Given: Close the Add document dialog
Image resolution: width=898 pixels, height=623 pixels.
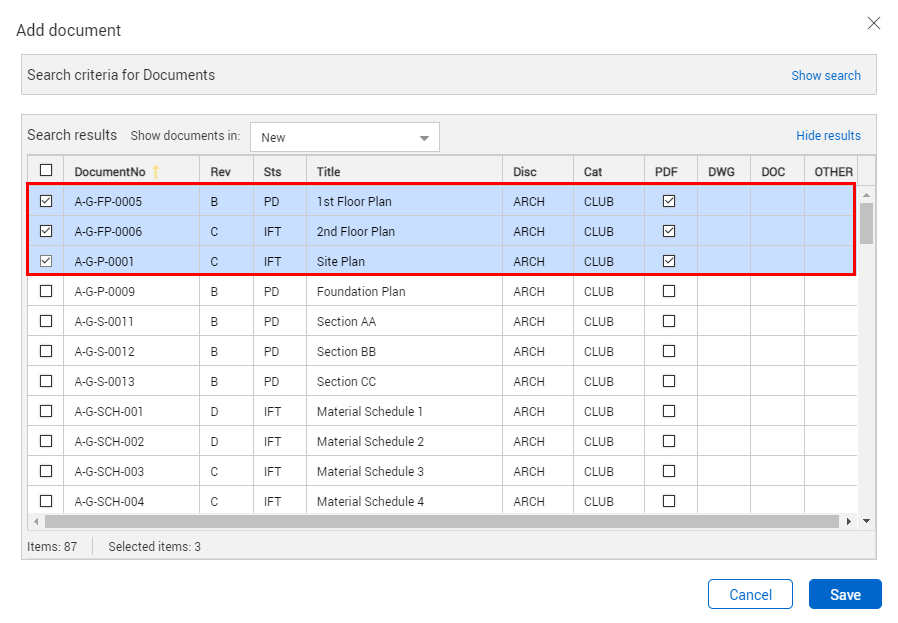Looking at the screenshot, I should tap(873, 23).
